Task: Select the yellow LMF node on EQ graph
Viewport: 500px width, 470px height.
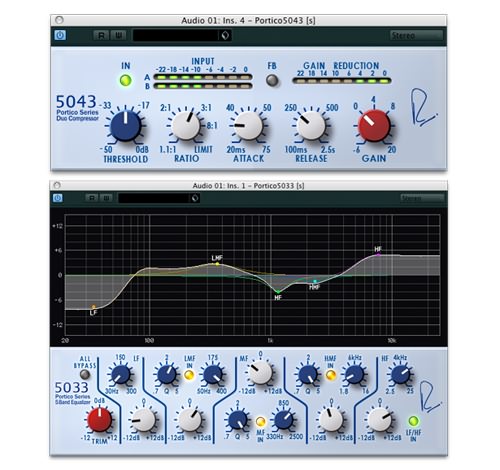Action: pos(217,264)
